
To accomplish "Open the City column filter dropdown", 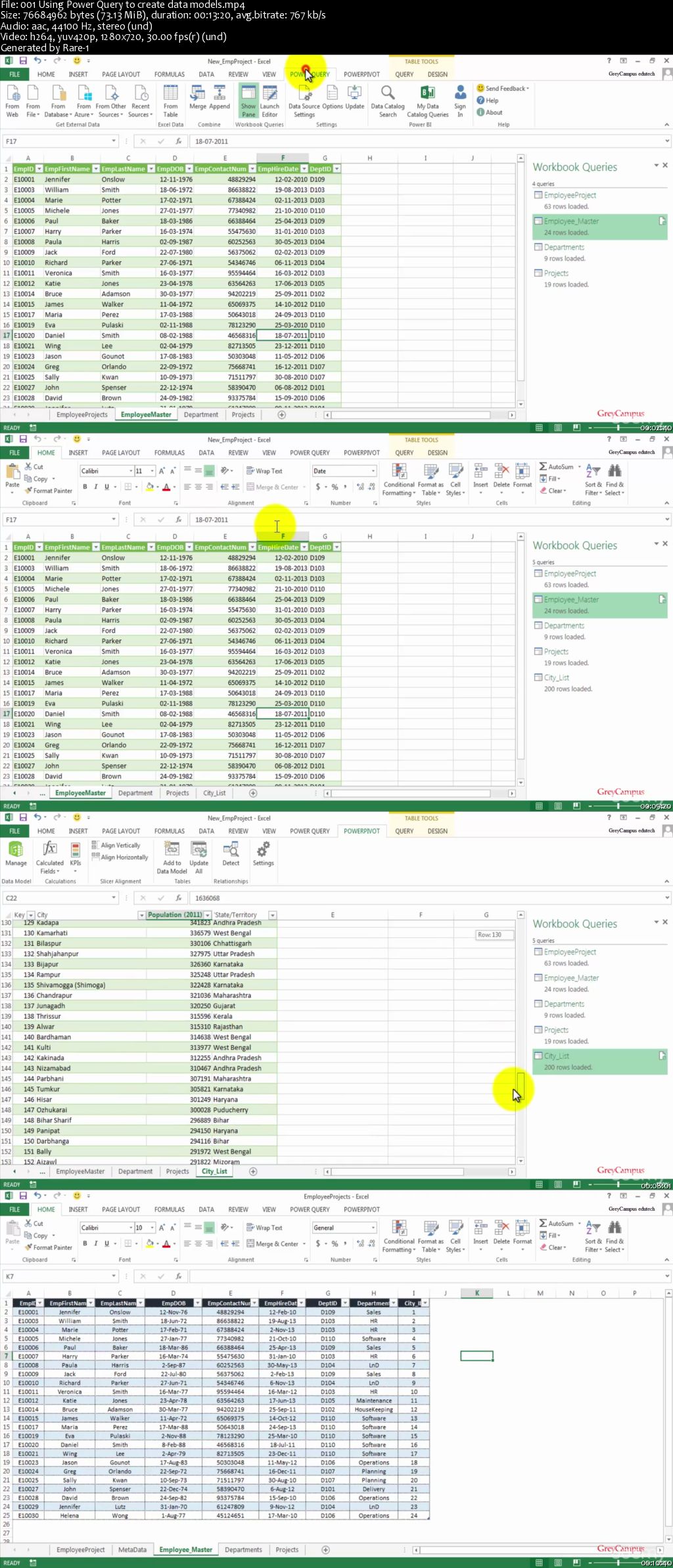I will pyautogui.click(x=141, y=915).
